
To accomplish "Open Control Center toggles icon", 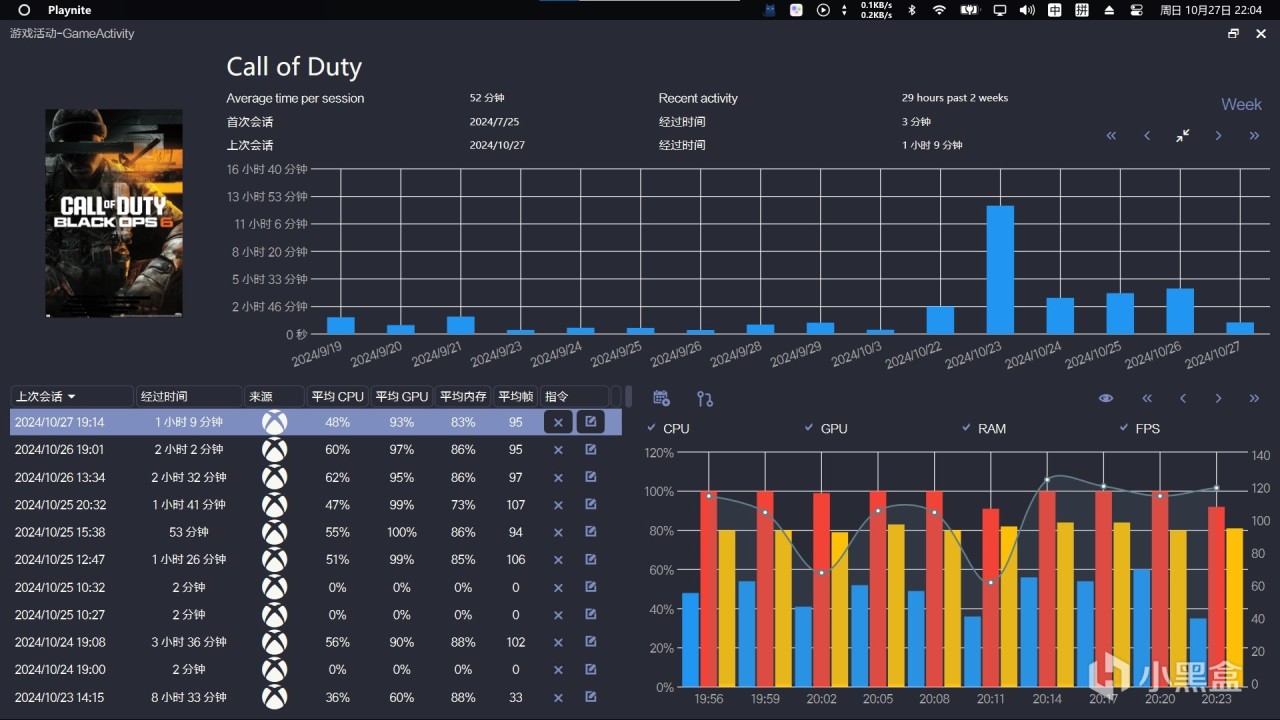I will pyautogui.click(x=1136, y=10).
